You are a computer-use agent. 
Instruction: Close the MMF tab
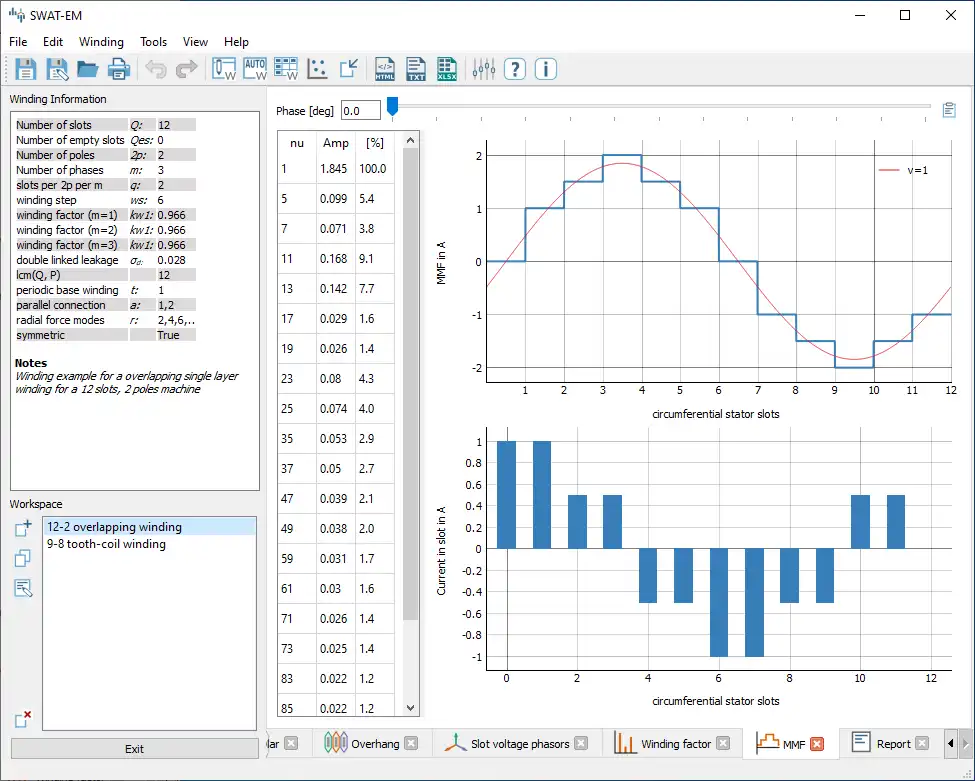point(817,744)
